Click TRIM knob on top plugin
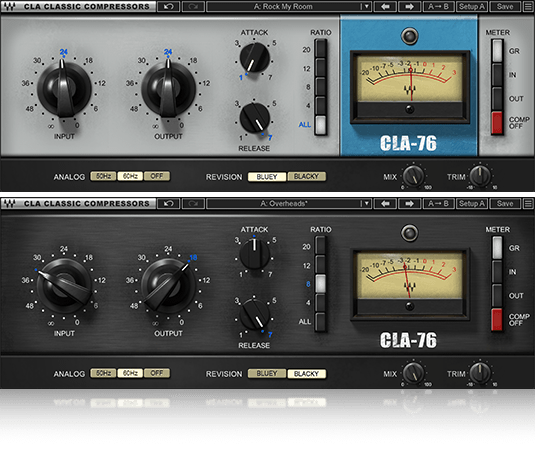This screenshot has width=535, height=459. click(x=480, y=176)
